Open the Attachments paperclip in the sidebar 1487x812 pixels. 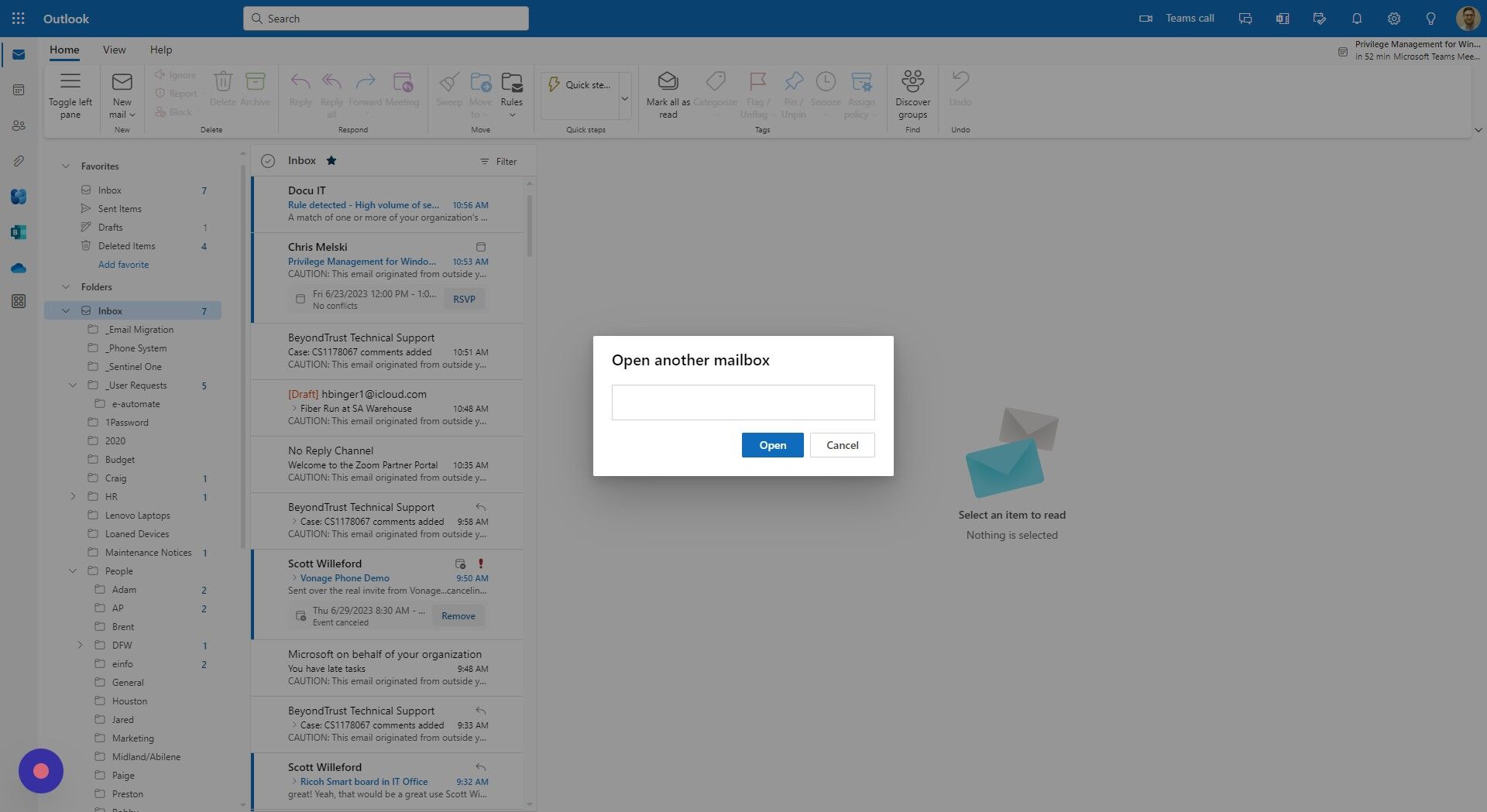coord(19,161)
